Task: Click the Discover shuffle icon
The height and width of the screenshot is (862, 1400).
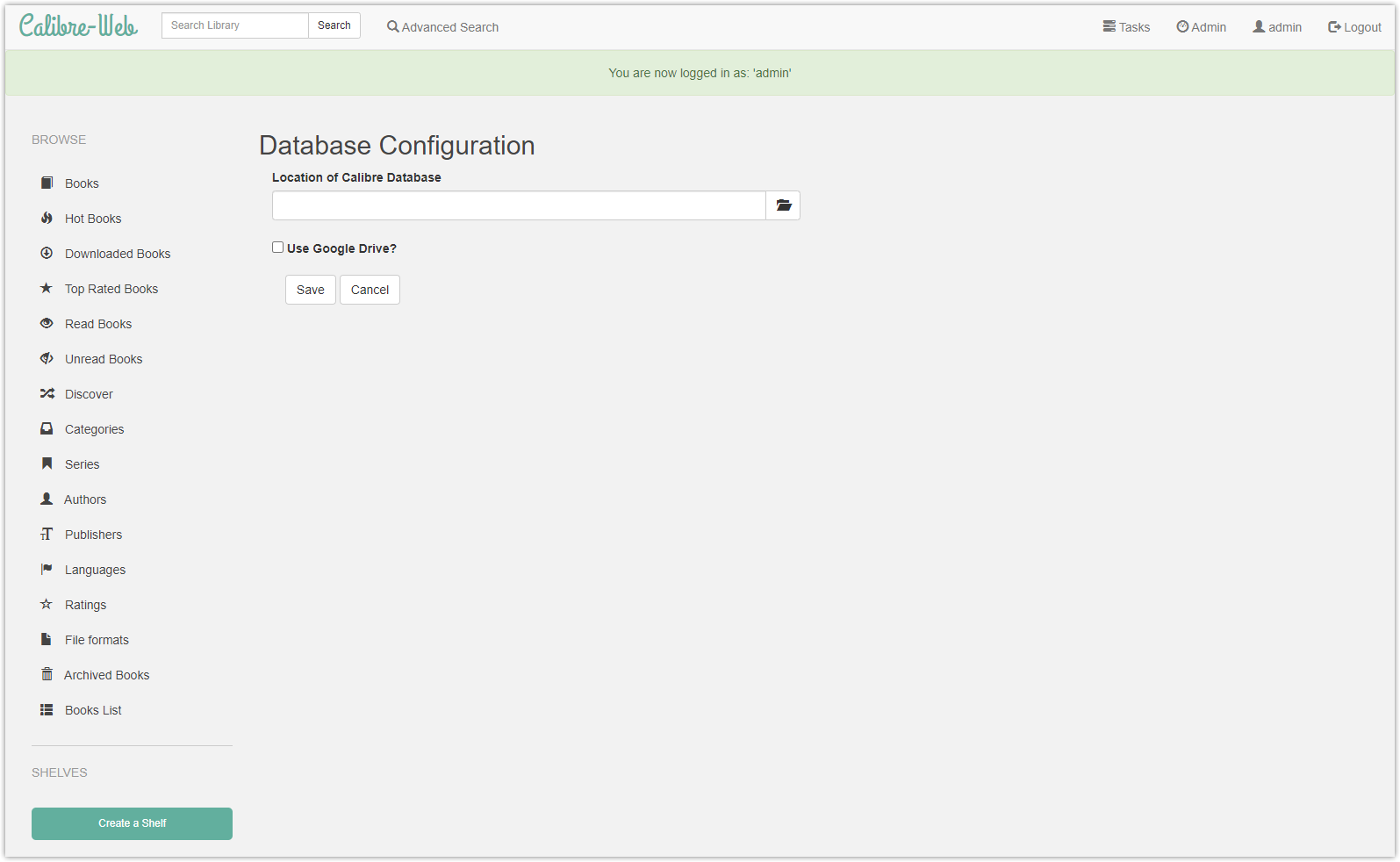Action: pos(47,393)
